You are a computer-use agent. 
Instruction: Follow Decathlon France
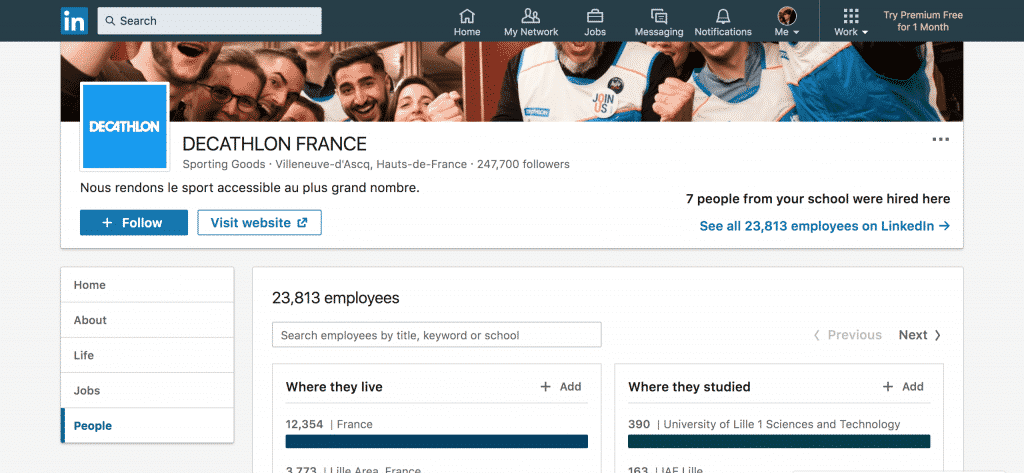tap(134, 223)
